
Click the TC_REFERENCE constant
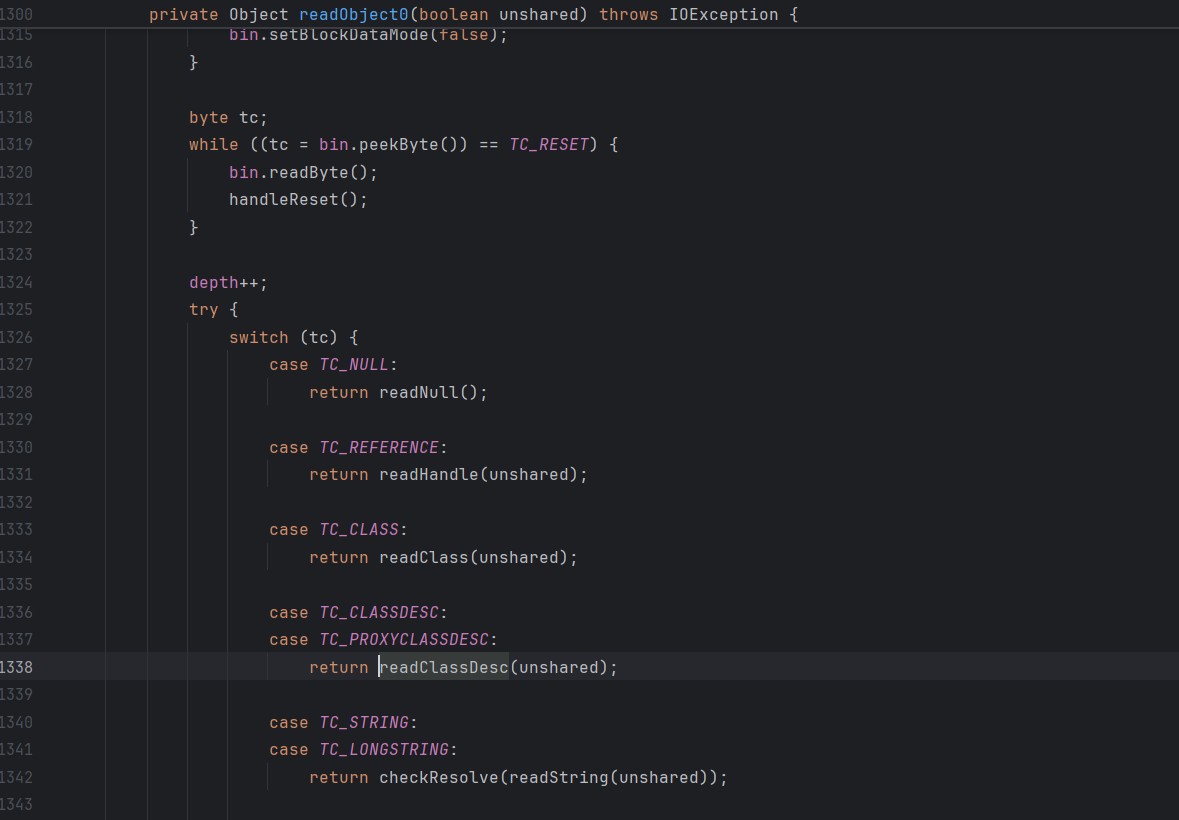click(378, 448)
